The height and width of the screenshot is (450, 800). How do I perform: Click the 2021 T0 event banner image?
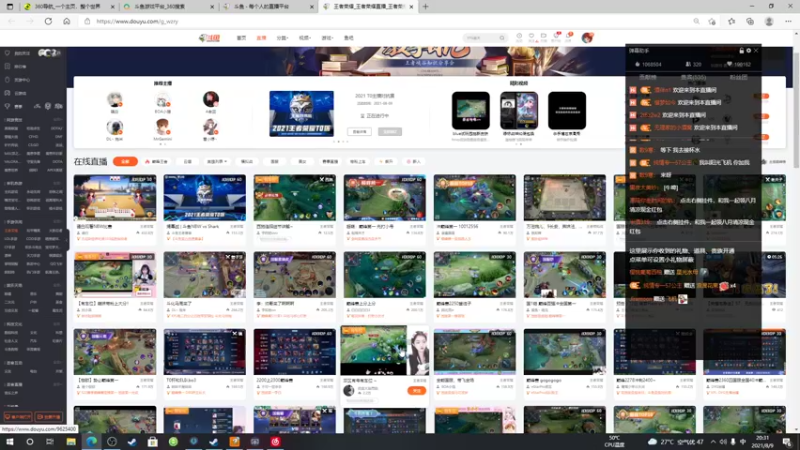point(302,113)
